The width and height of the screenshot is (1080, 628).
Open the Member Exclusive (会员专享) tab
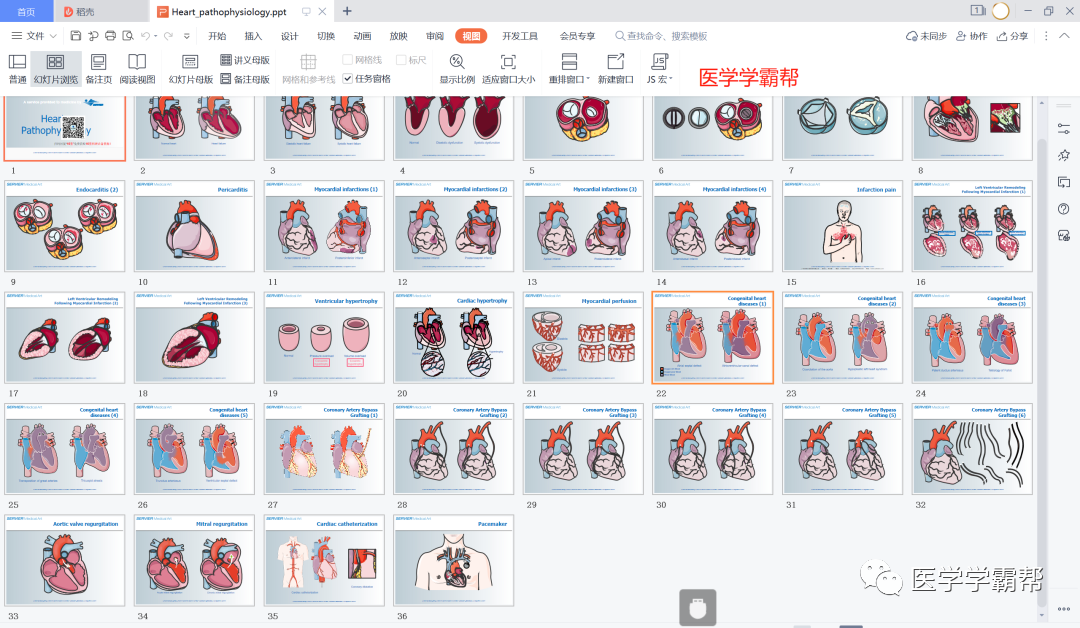coord(577,36)
